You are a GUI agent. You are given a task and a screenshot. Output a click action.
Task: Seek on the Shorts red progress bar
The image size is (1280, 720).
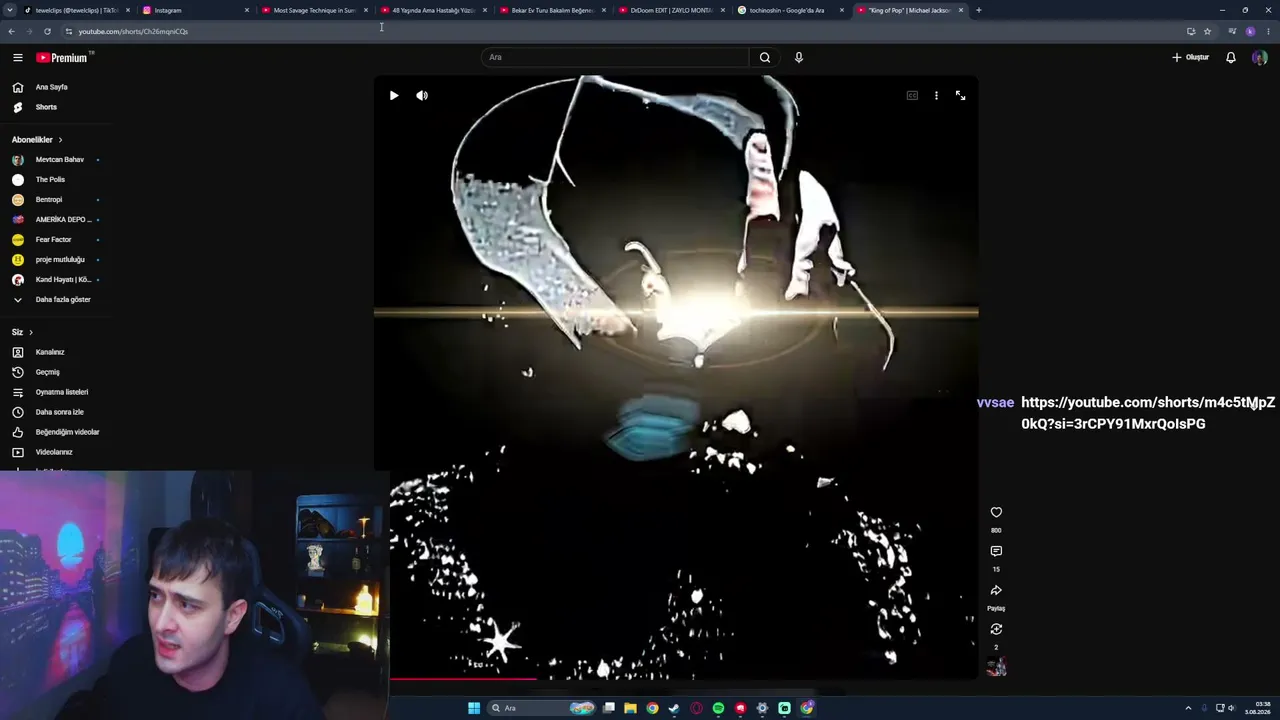click(x=676, y=679)
